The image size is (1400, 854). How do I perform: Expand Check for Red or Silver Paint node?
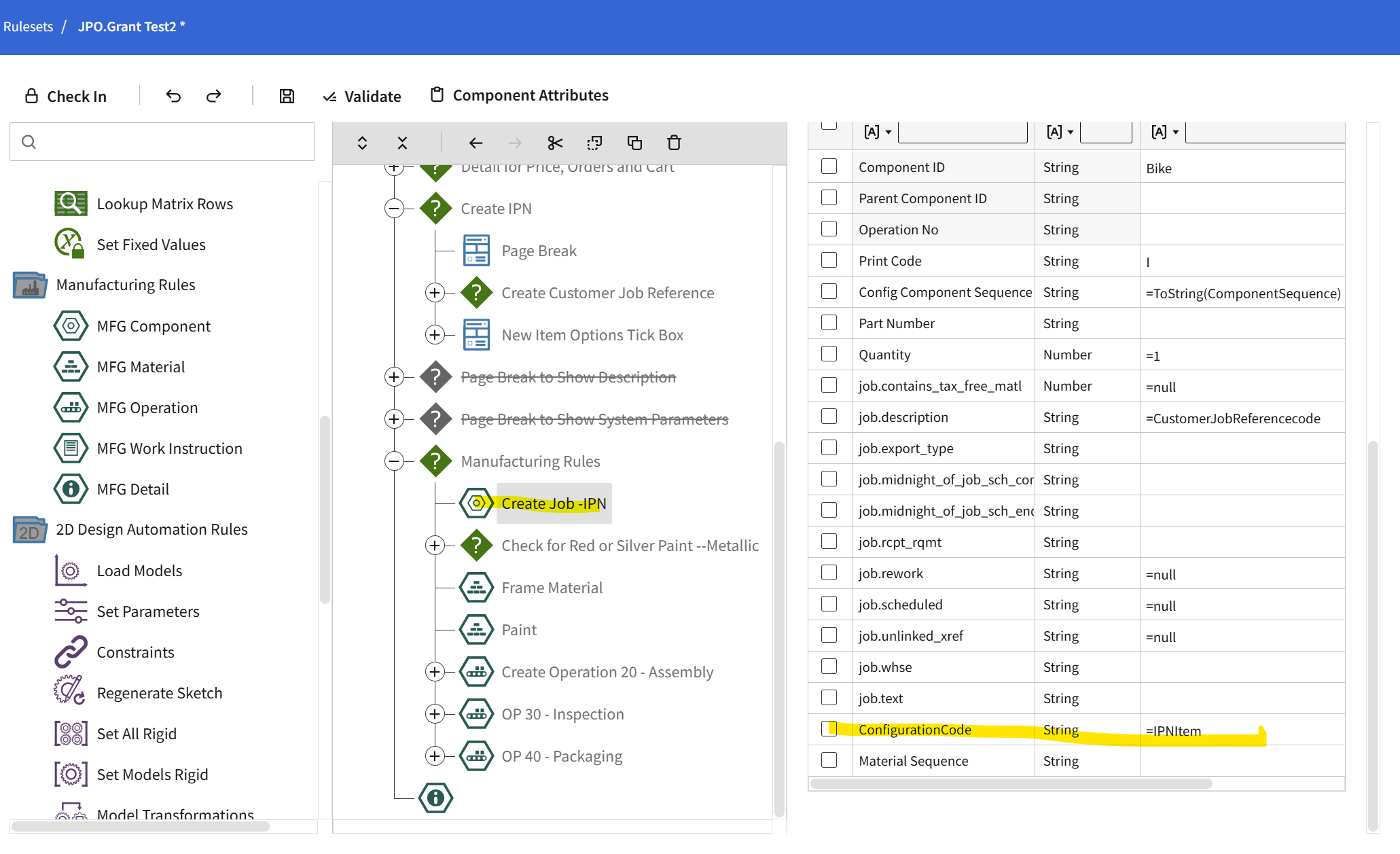[x=435, y=546]
